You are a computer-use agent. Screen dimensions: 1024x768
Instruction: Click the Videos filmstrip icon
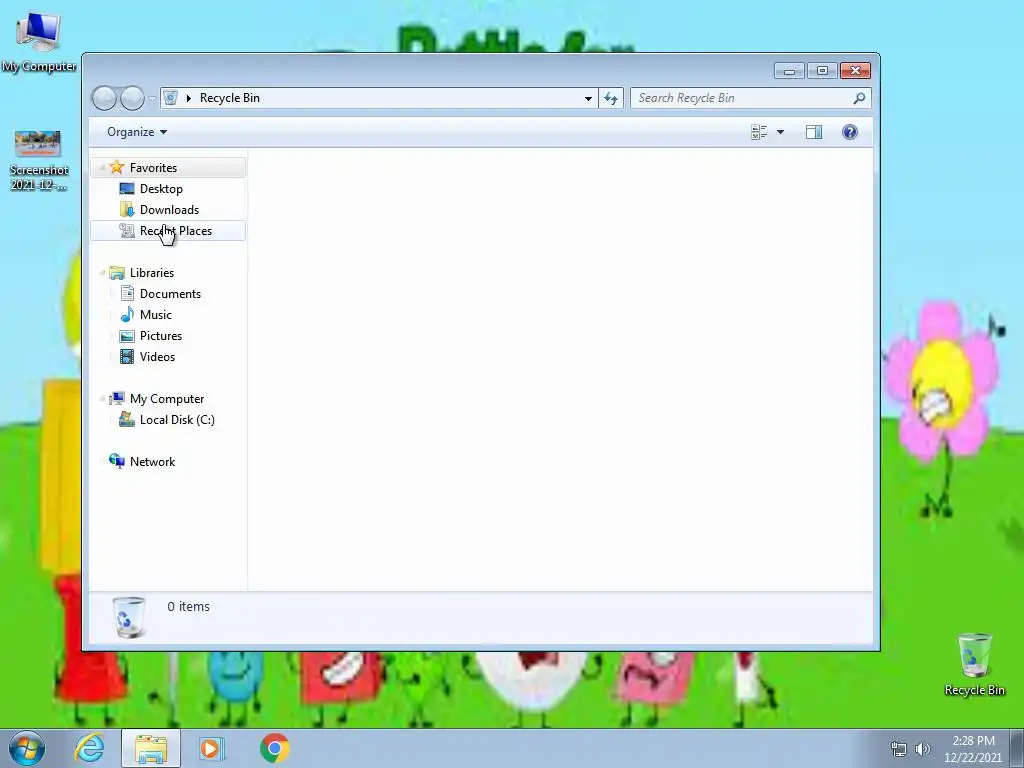pyautogui.click(x=127, y=357)
